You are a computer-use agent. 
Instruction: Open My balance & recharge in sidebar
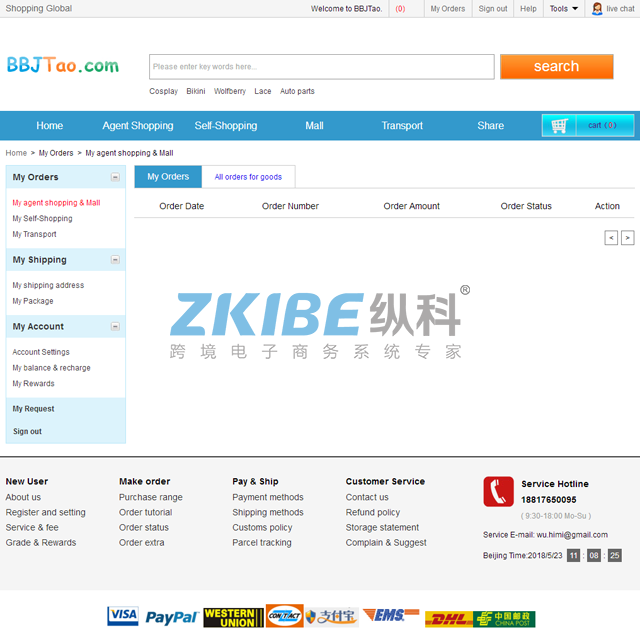pos(51,368)
